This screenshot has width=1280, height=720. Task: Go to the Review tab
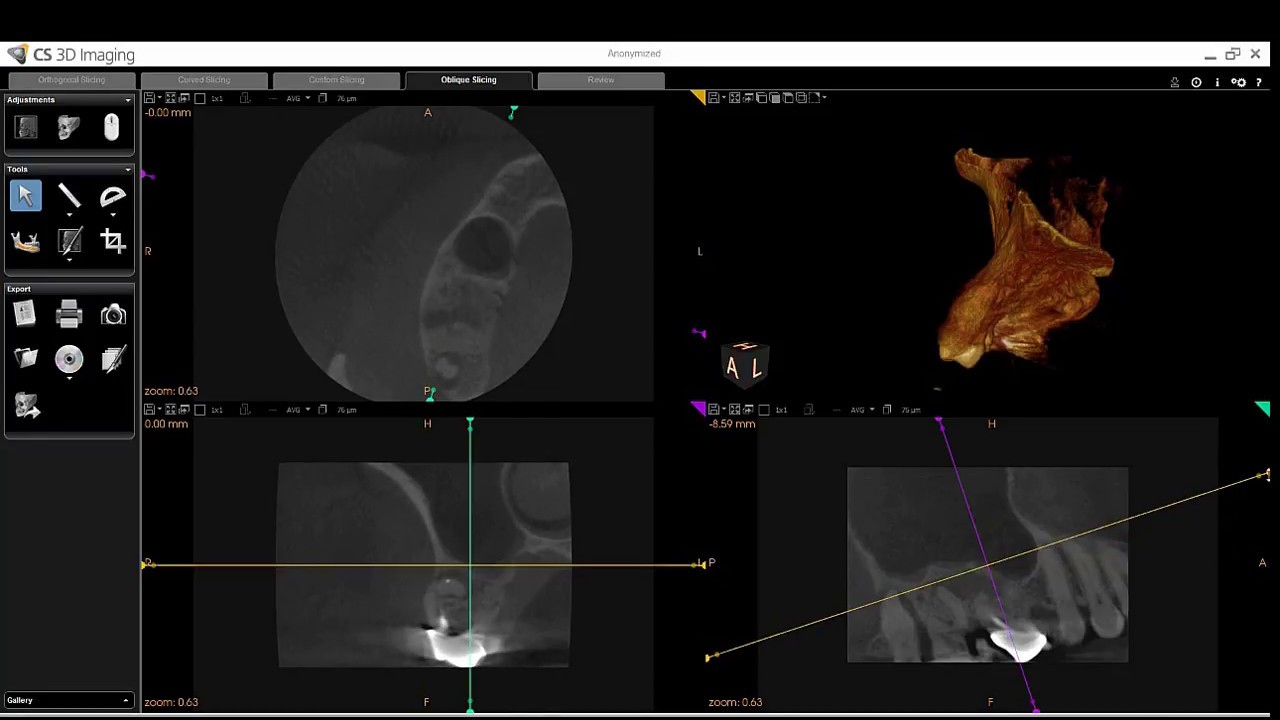(x=601, y=80)
